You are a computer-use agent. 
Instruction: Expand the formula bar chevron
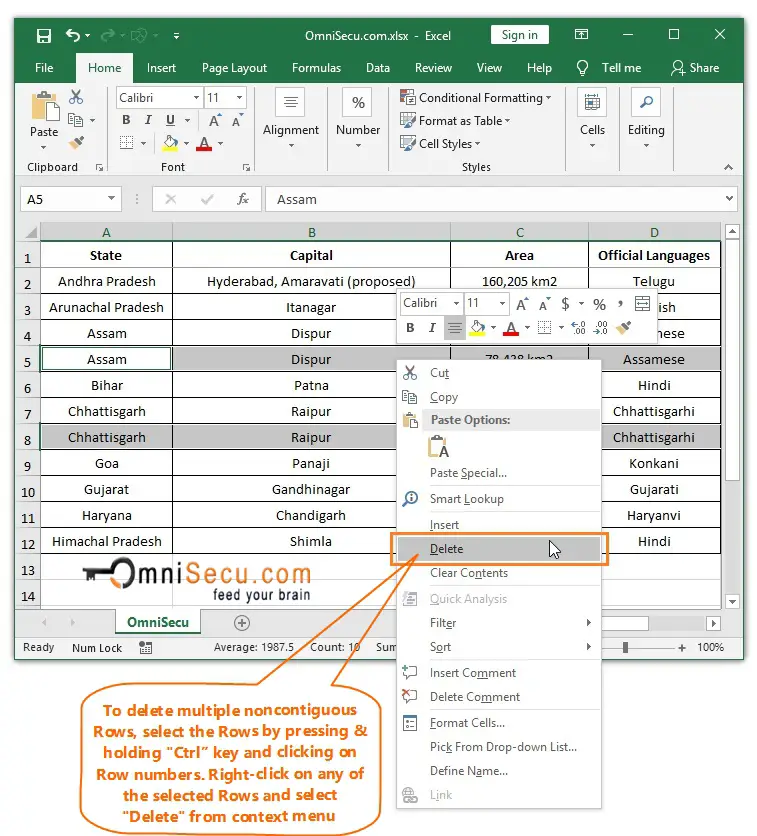729,198
